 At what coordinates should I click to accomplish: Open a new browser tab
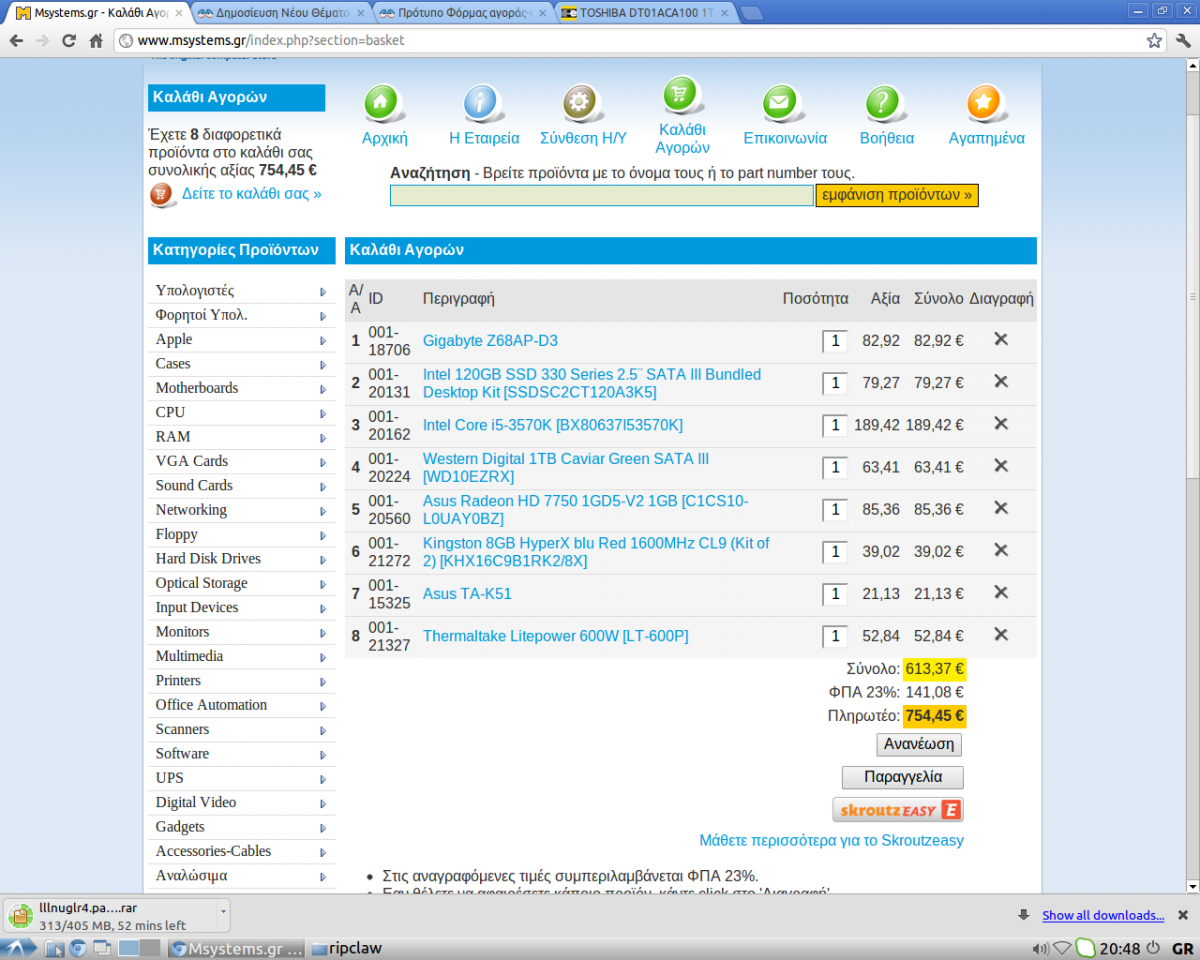click(x=752, y=13)
